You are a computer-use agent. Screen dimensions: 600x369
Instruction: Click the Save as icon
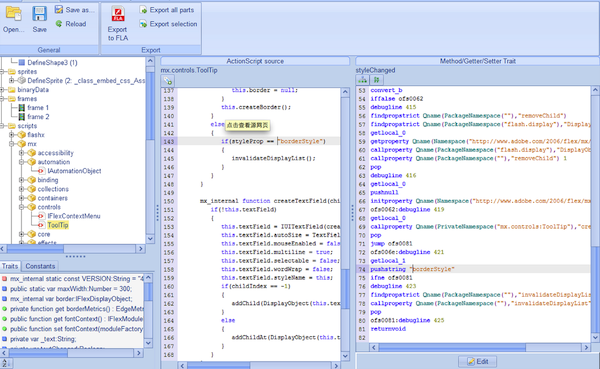(x=59, y=10)
